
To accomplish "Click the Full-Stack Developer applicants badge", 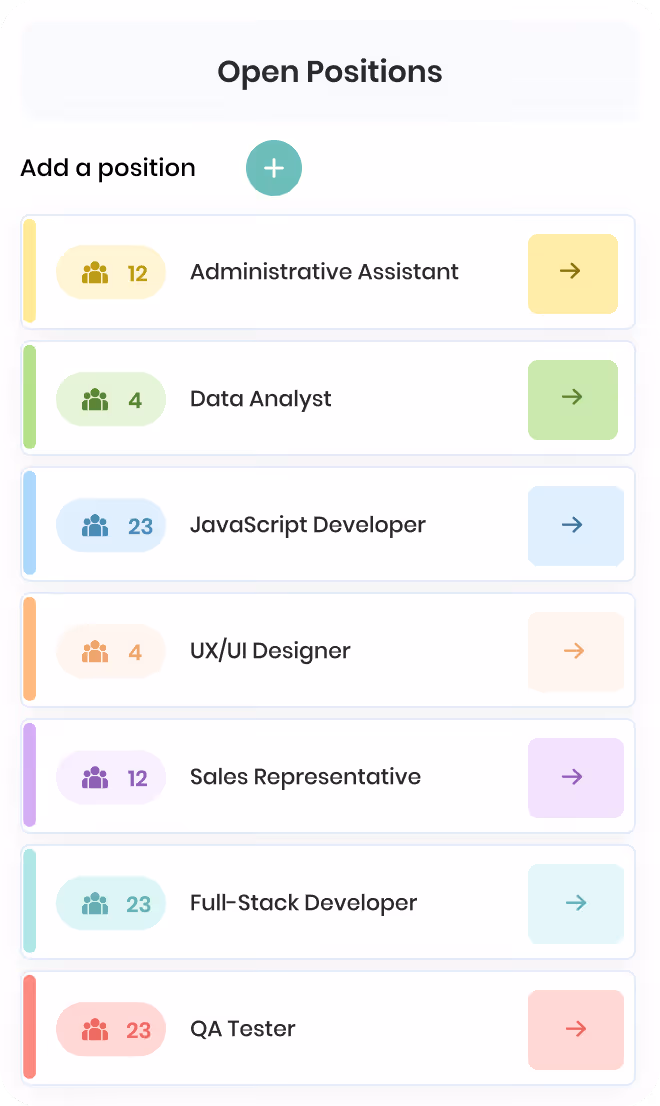I will (111, 903).
